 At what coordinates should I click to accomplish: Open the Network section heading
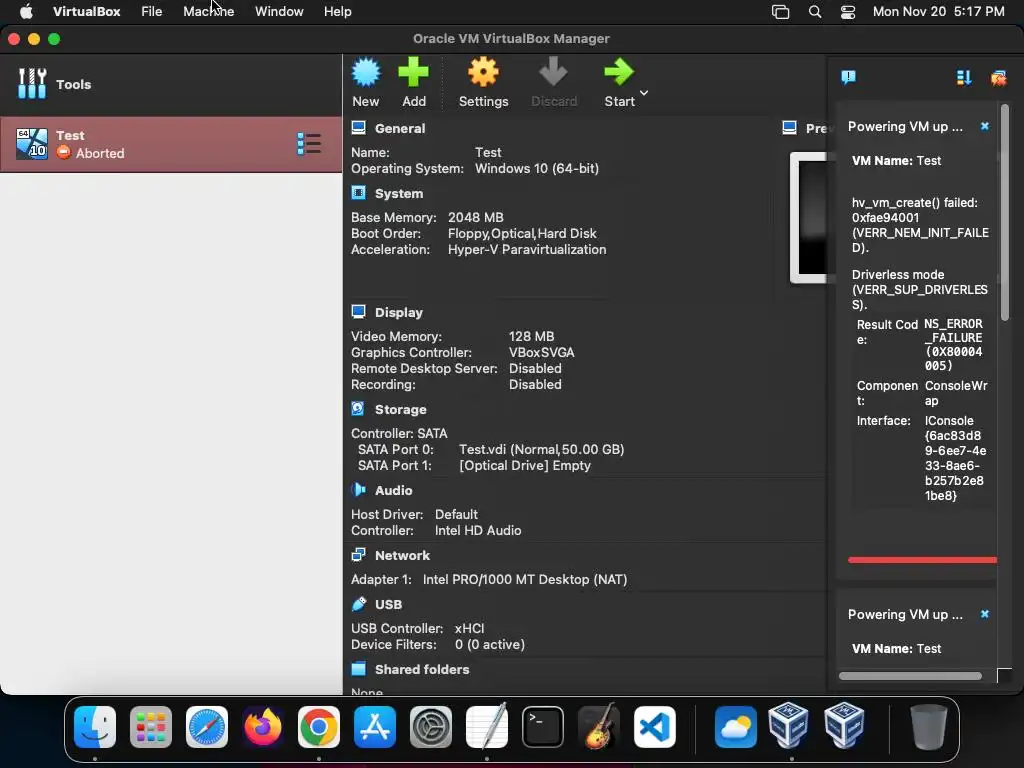pos(402,556)
